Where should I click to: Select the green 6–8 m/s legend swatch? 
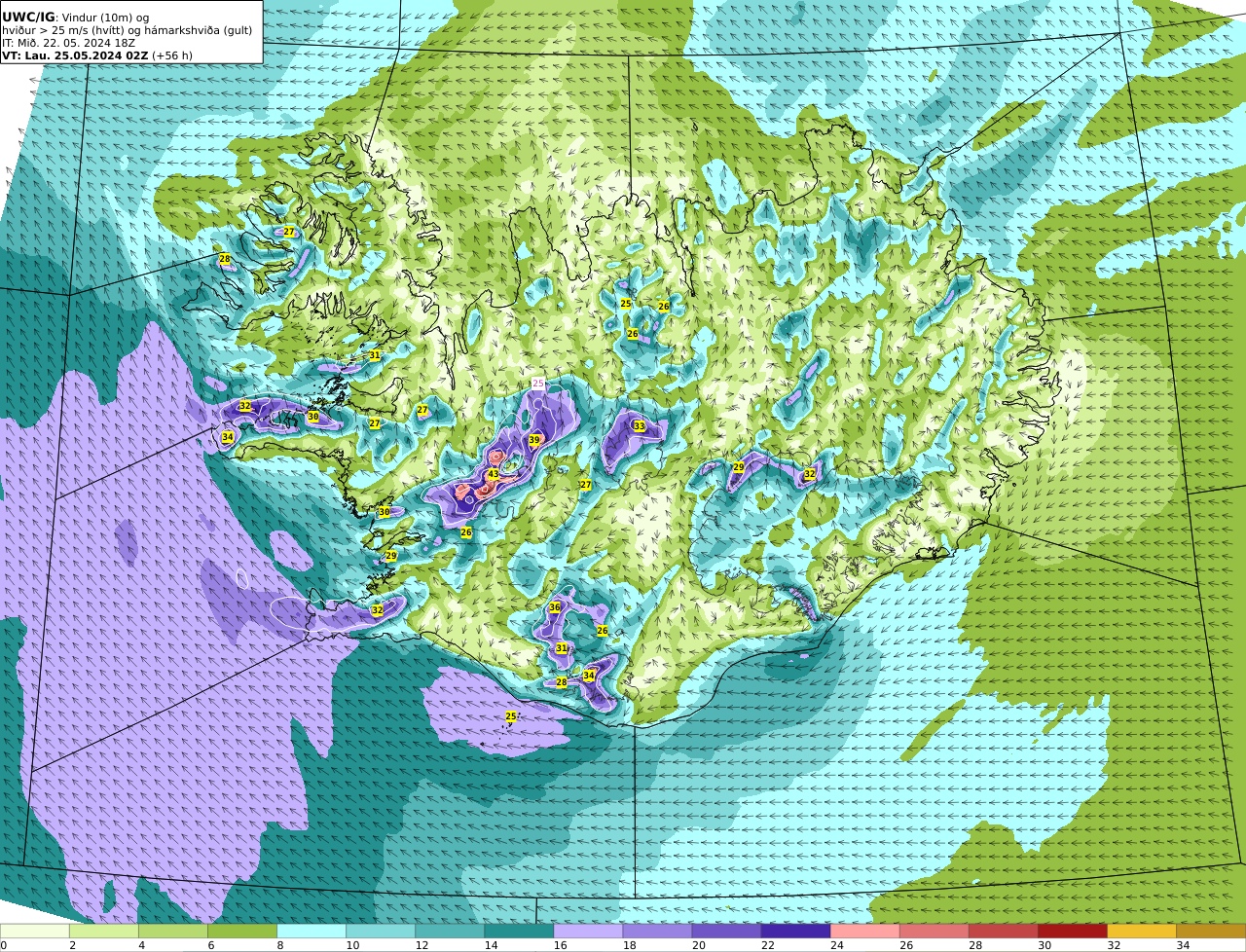click(241, 931)
